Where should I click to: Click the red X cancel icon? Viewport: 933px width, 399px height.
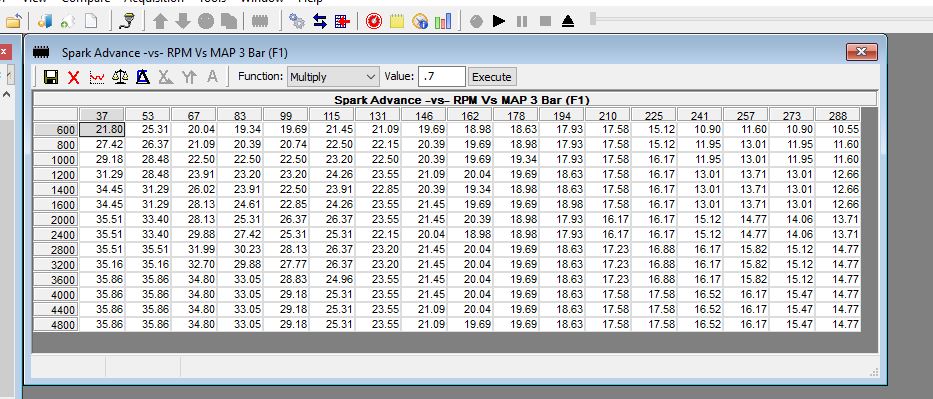[73, 77]
